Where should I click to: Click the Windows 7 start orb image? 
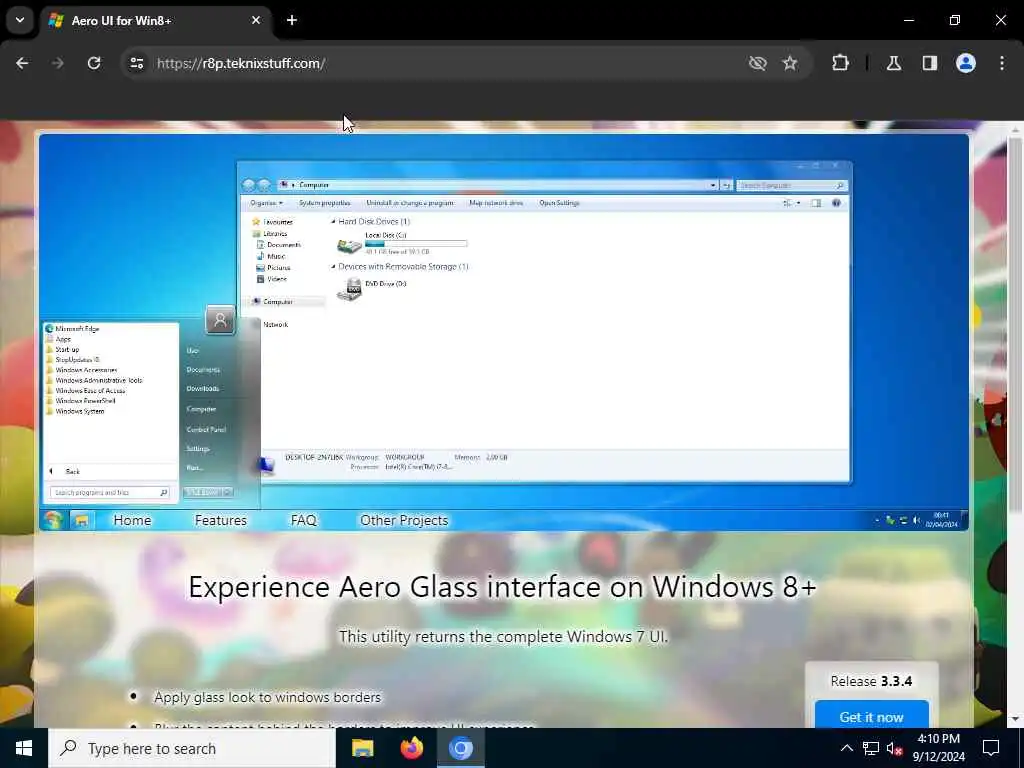pos(53,520)
